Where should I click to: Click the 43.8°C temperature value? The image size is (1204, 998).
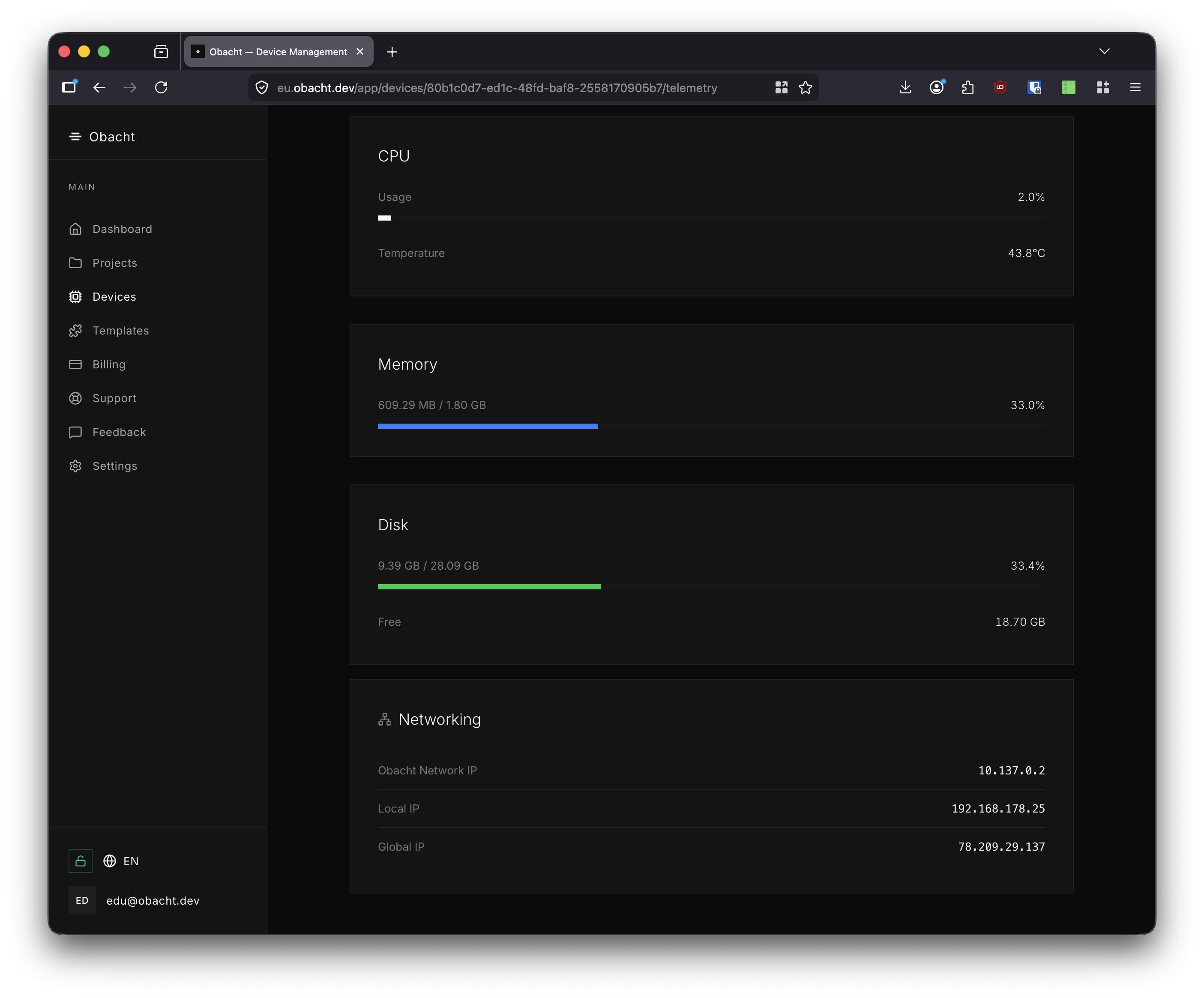point(1026,253)
